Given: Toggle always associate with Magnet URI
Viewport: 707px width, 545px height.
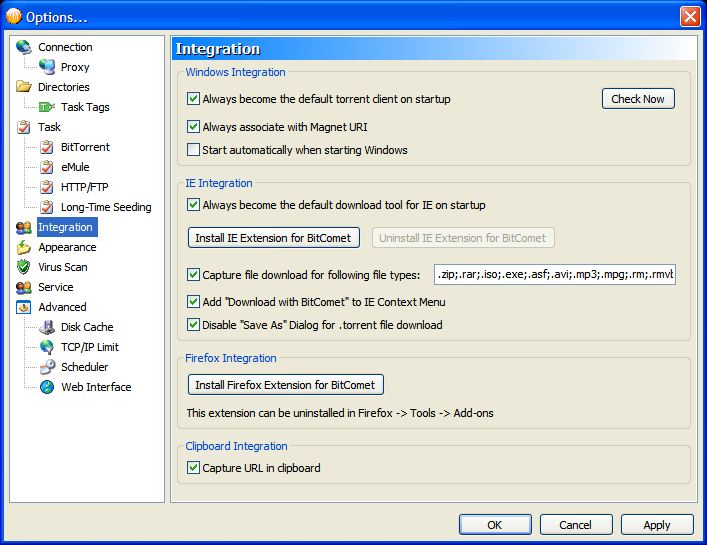Looking at the screenshot, I should click(193, 127).
